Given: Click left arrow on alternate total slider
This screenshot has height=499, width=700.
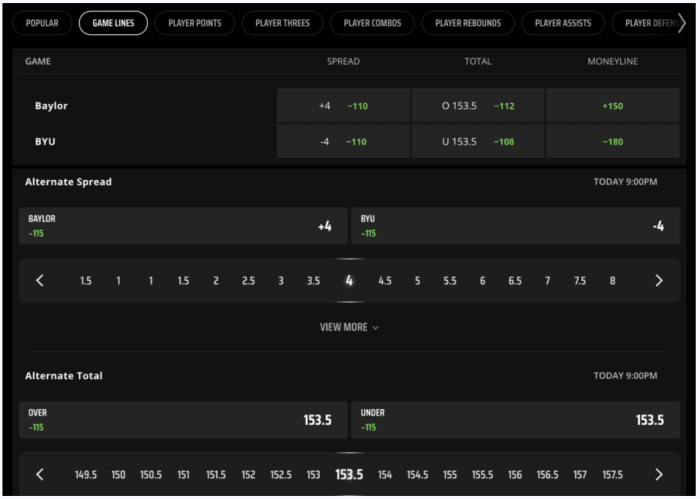Looking at the screenshot, I should [40, 474].
